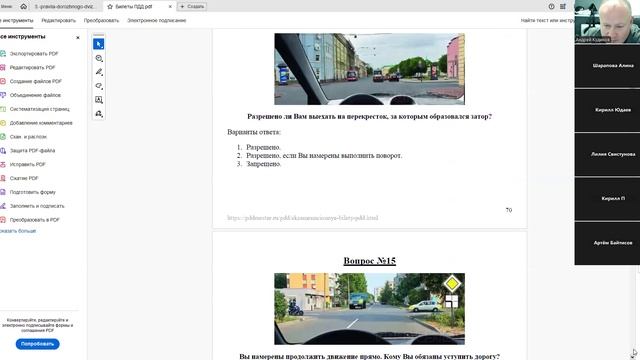Open the Все инструменты tab

pyautogui.click(x=16, y=20)
